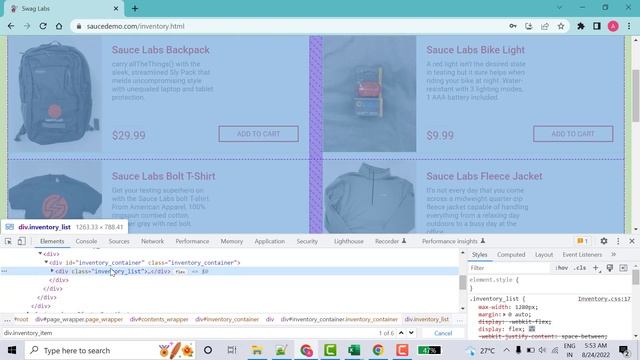640x360 pixels.
Task: Open the Chrome profile avatar
Action: tap(613, 26)
